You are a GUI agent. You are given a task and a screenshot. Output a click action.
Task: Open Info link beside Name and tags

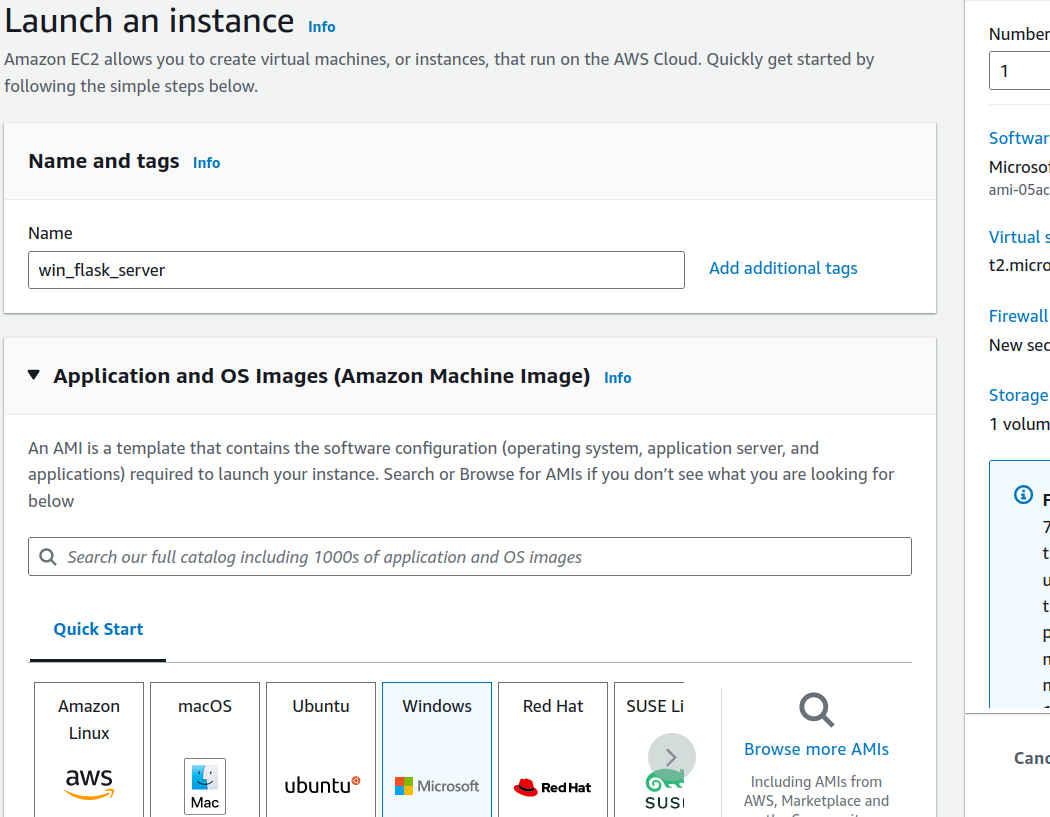206,163
